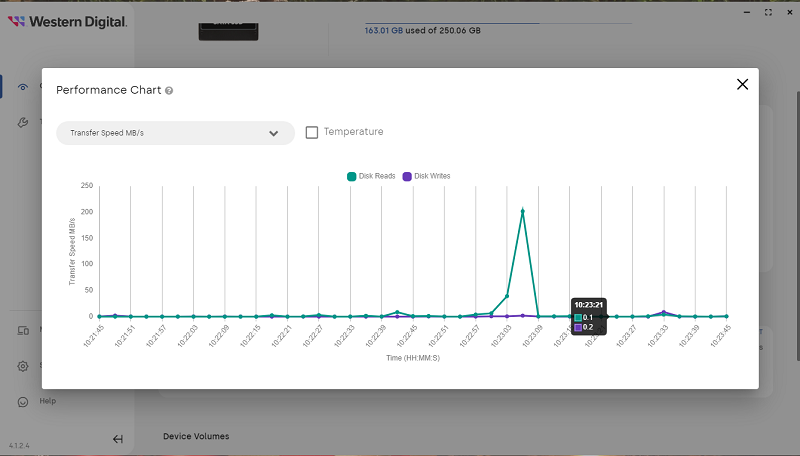Maximize the Western Digital window

pos(768,12)
